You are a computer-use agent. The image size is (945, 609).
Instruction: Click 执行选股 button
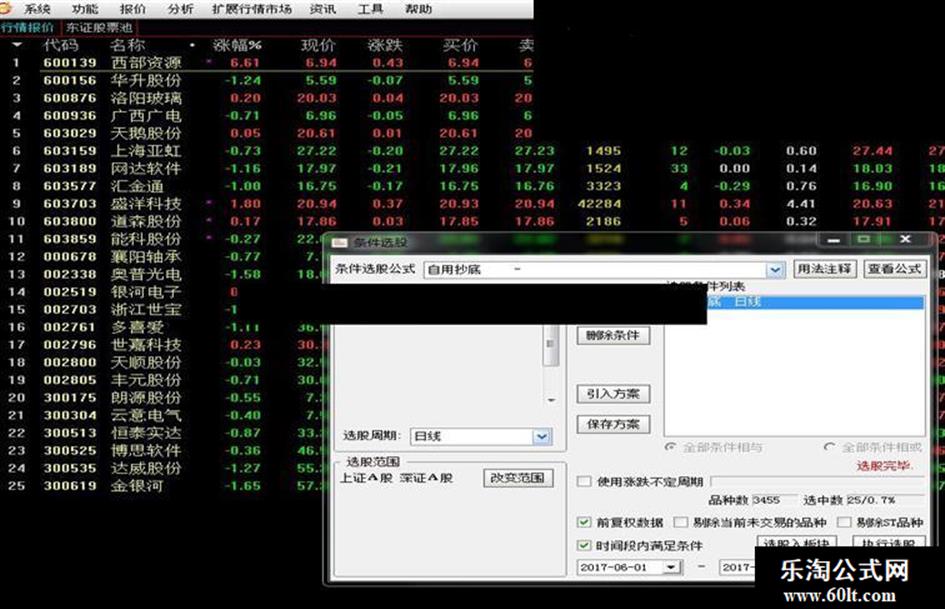click(888, 542)
